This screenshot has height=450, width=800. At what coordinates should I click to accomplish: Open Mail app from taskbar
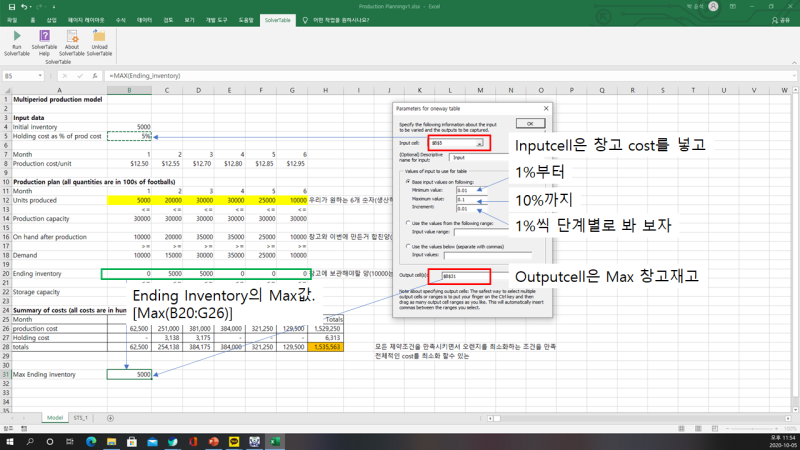click(152, 442)
